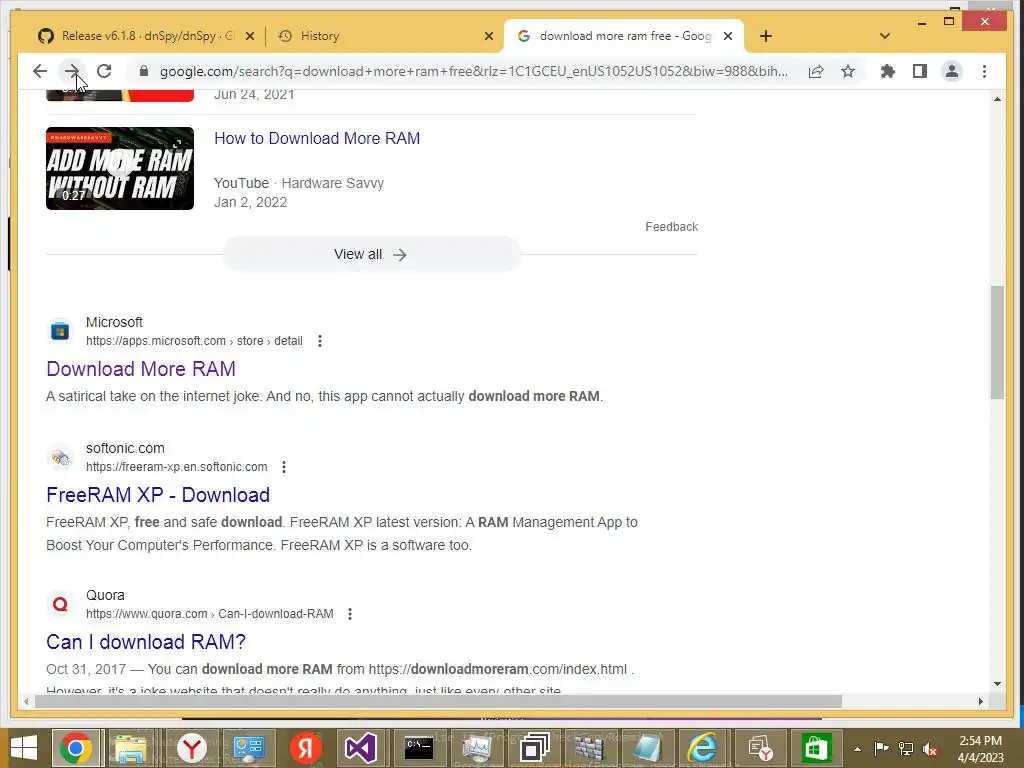Open the ADD MORE RAM video thumbnail

[x=120, y=168]
